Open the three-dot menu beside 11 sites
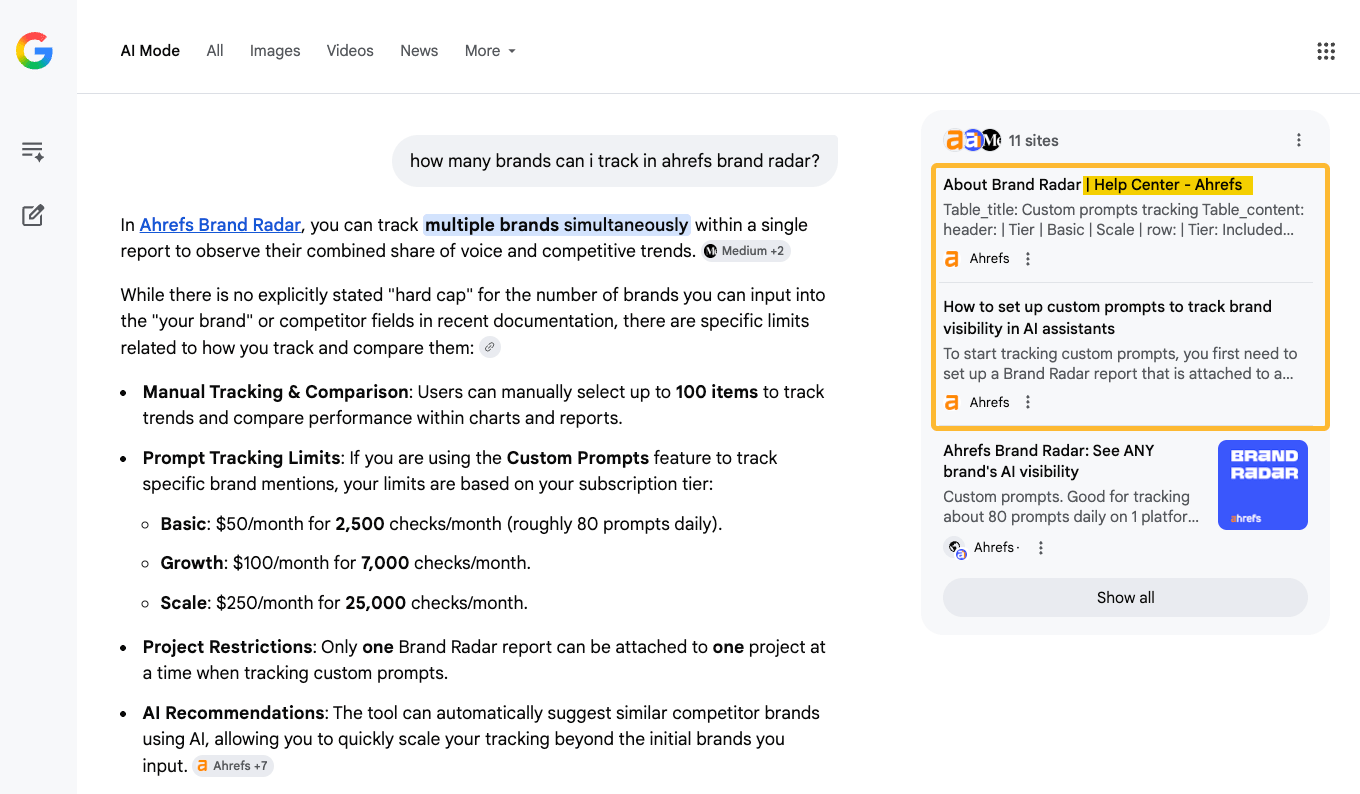The height and width of the screenshot is (794, 1360). click(x=1298, y=140)
